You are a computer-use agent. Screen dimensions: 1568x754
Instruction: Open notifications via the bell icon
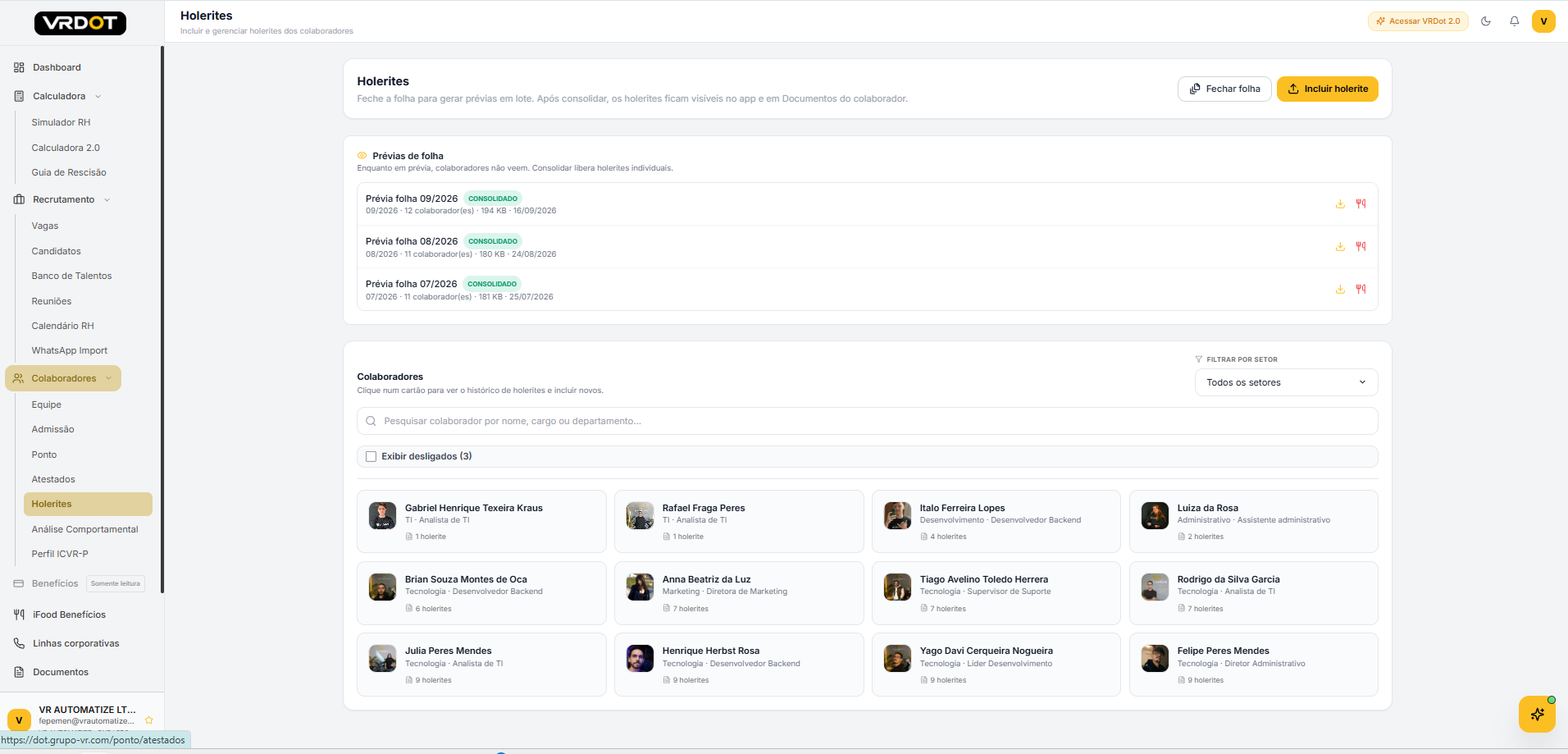(1514, 21)
